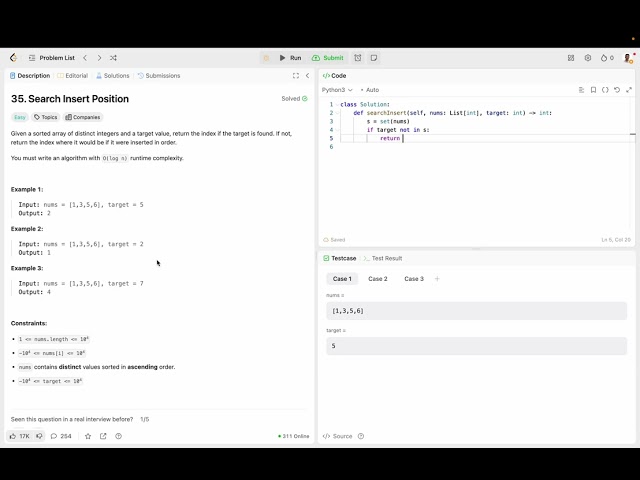Reset code to default icon
The height and width of the screenshot is (480, 640).
click(x=617, y=90)
